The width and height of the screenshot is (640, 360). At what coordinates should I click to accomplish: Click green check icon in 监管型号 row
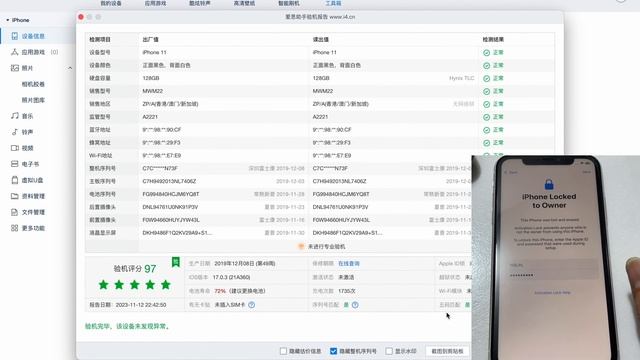[487, 117]
